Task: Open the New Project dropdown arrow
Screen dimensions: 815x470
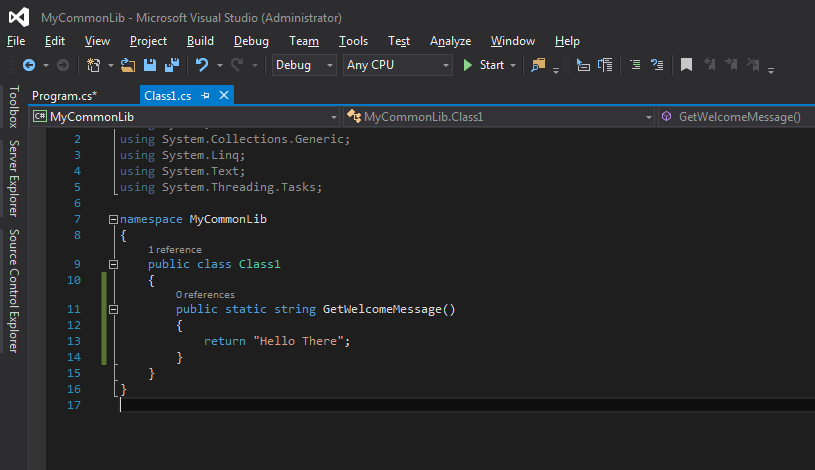Action: click(x=111, y=66)
